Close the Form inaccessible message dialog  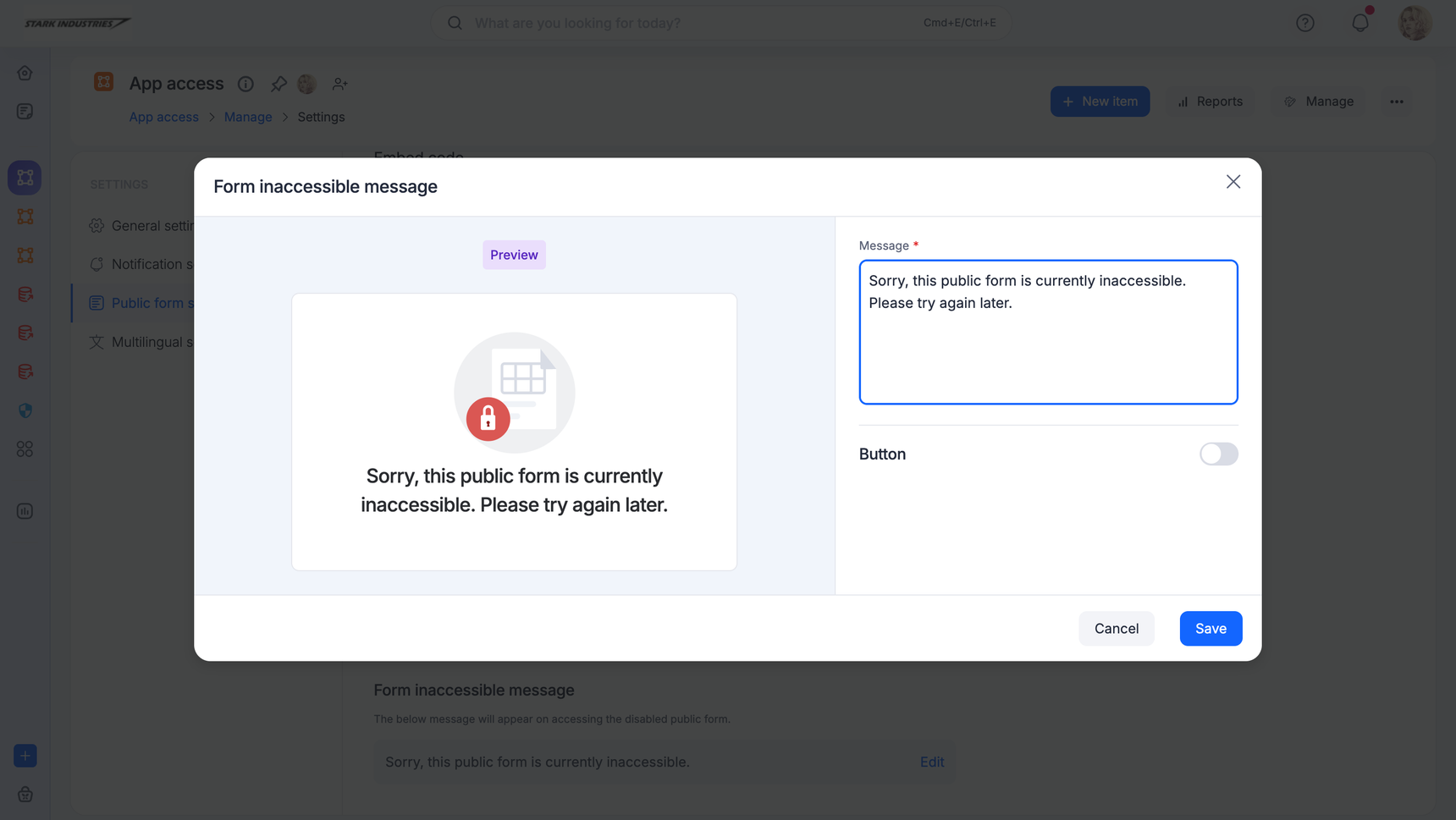[1233, 182]
